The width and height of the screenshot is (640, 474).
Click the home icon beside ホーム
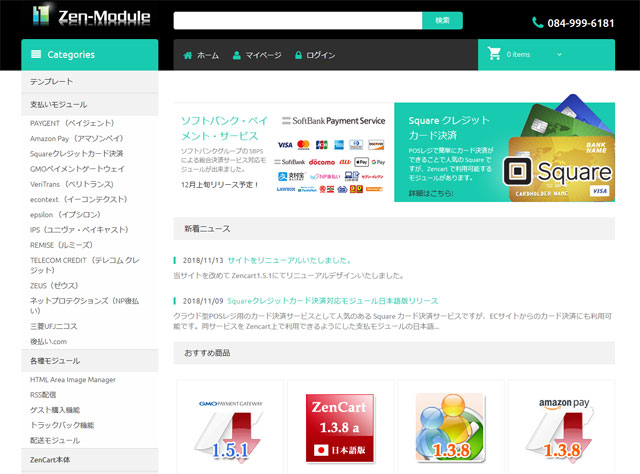[188, 55]
